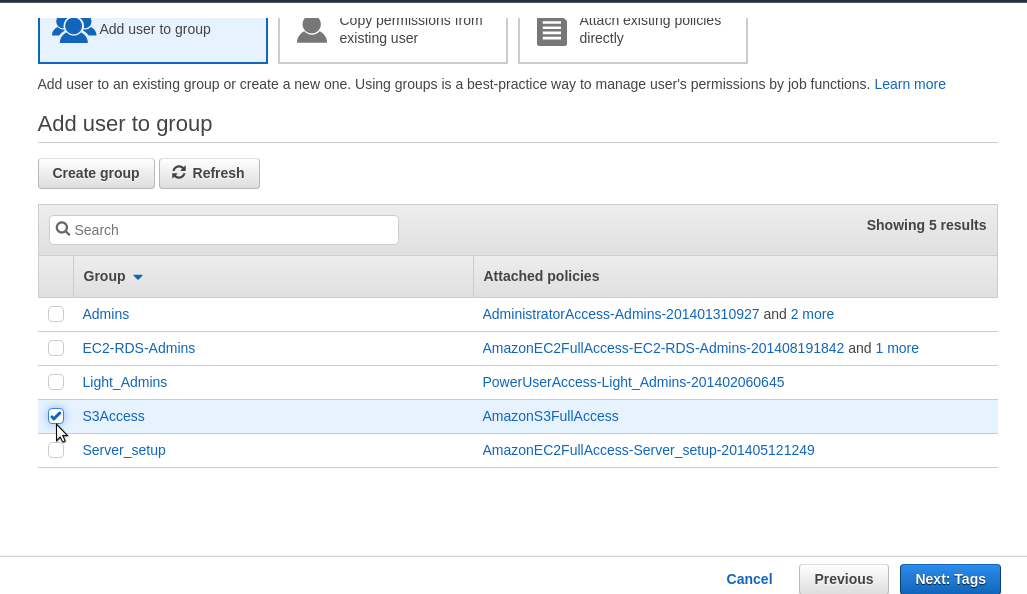The width and height of the screenshot is (1027, 594).
Task: Open AdministratorAccess-Admins-201401310927 policy link
Action: (x=621, y=314)
